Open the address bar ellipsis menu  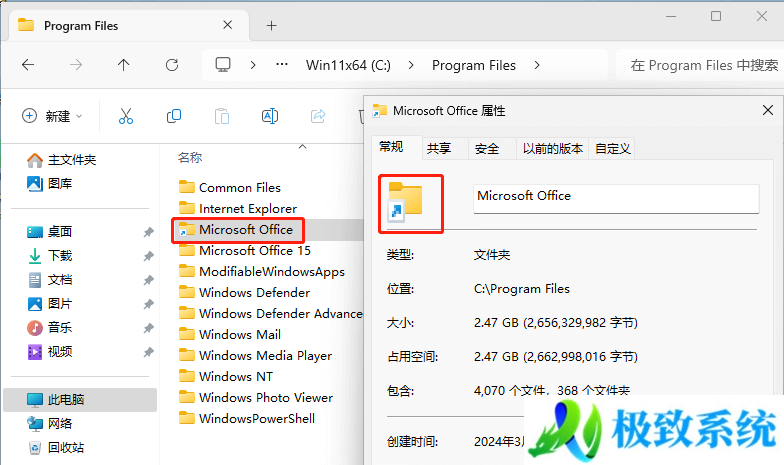(x=282, y=64)
